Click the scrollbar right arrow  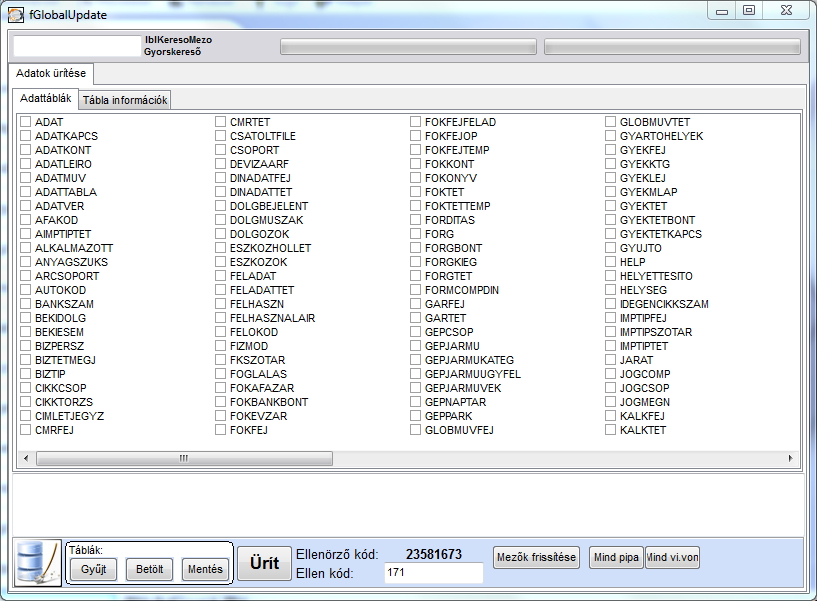click(790, 459)
